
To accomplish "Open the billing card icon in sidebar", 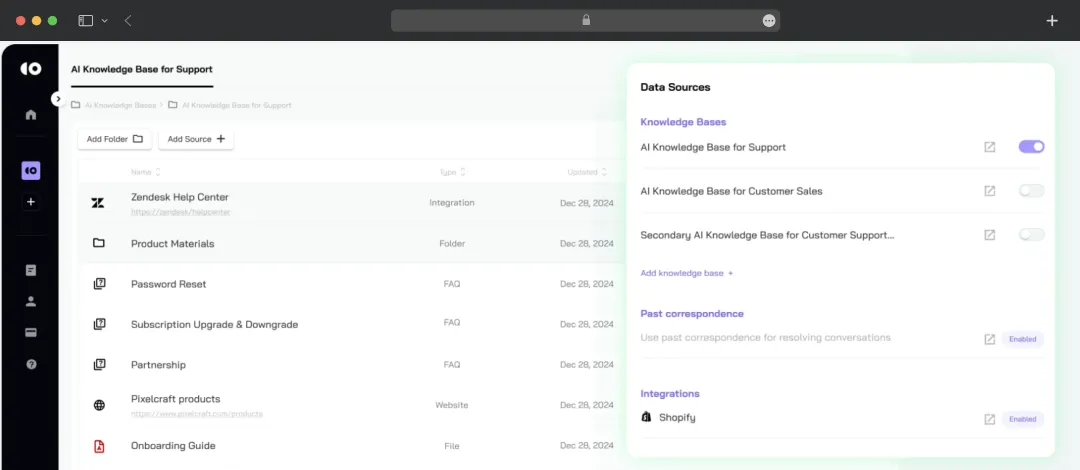I will coord(31,333).
